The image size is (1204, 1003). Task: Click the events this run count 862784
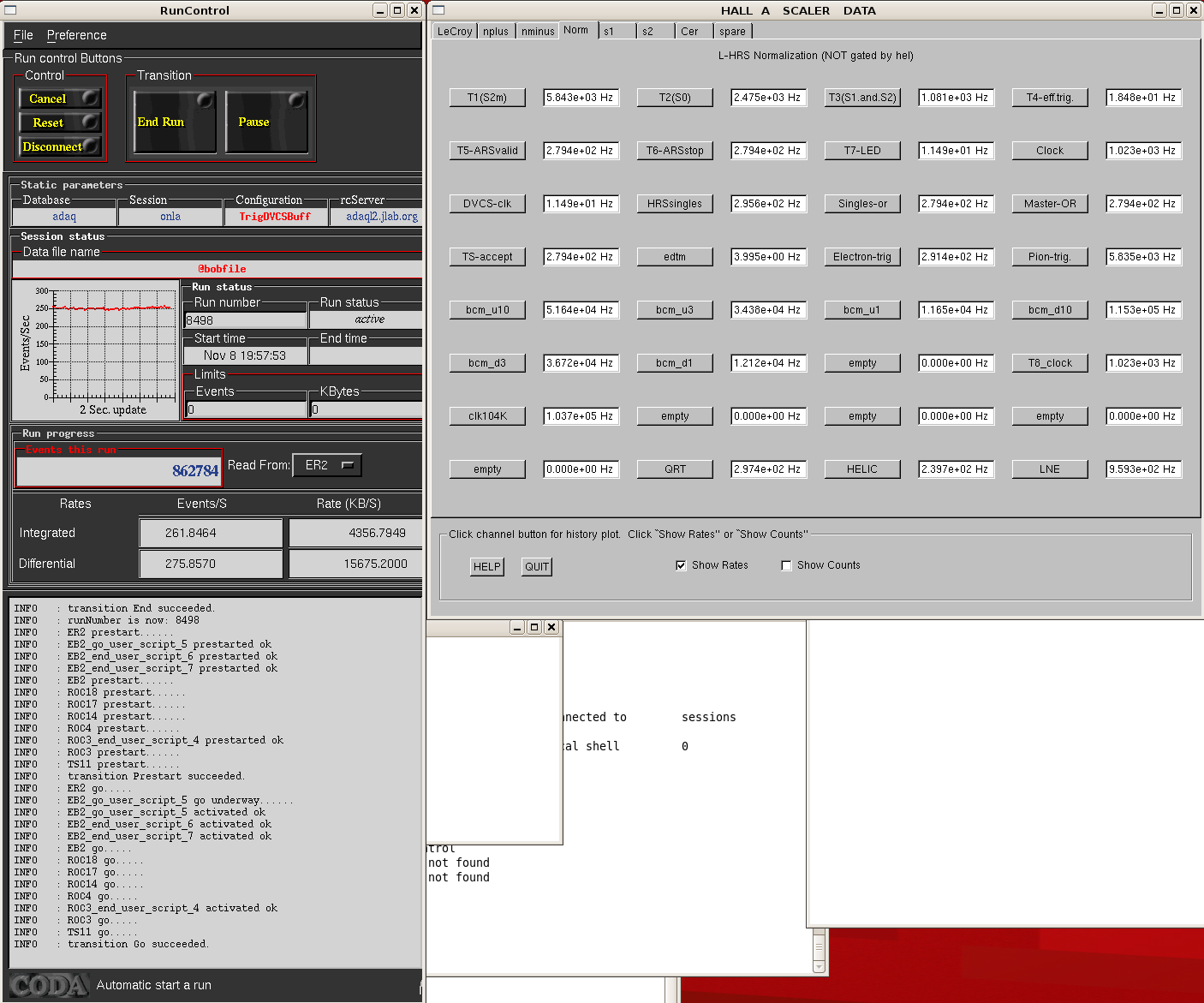pos(119,470)
